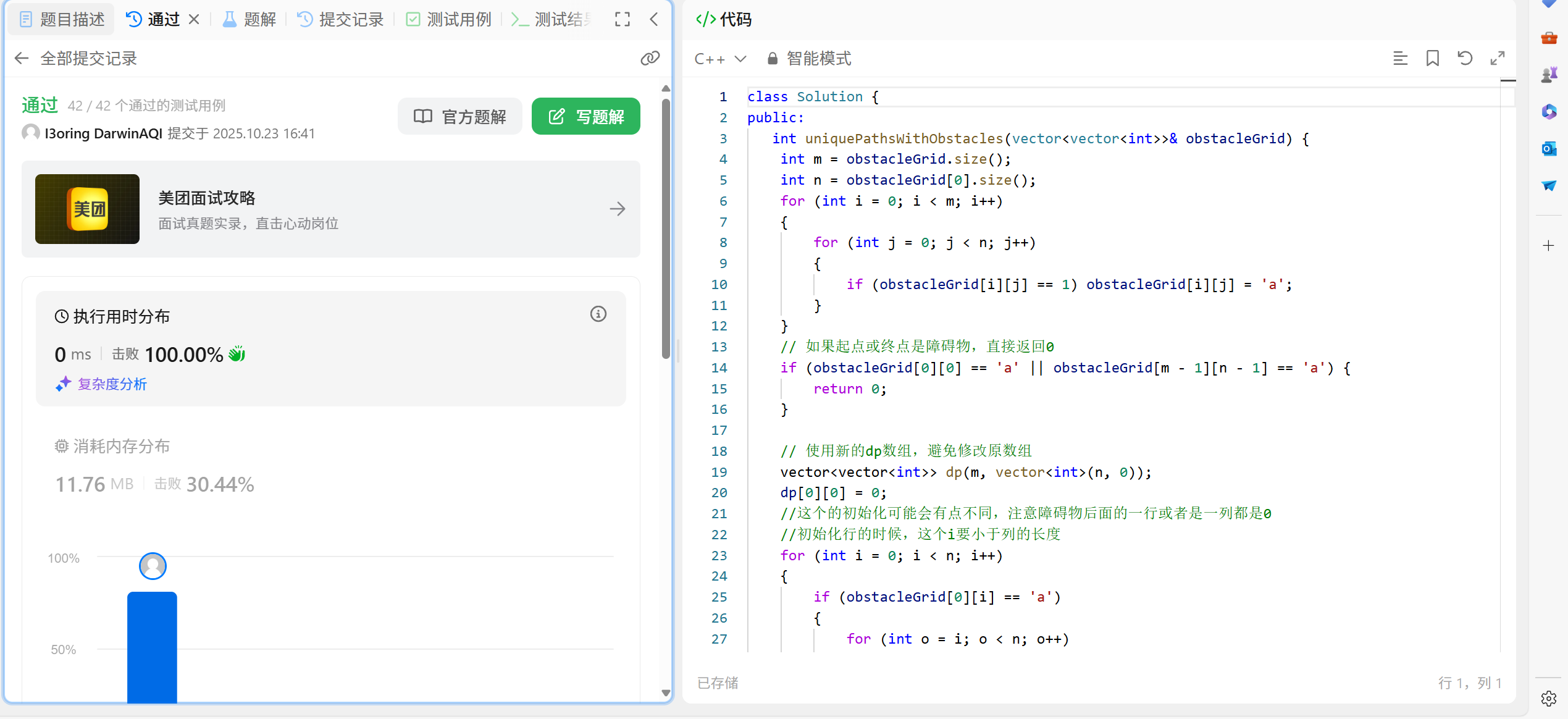
Task: Click the bookmark icon in code toolbar
Action: pyautogui.click(x=1433, y=59)
